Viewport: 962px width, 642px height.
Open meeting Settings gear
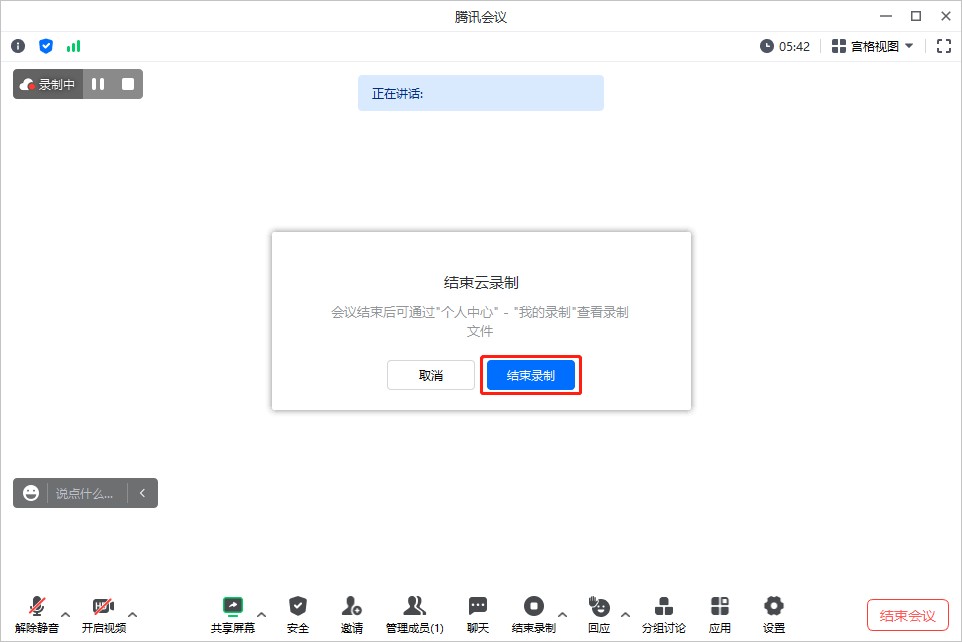coord(773,614)
